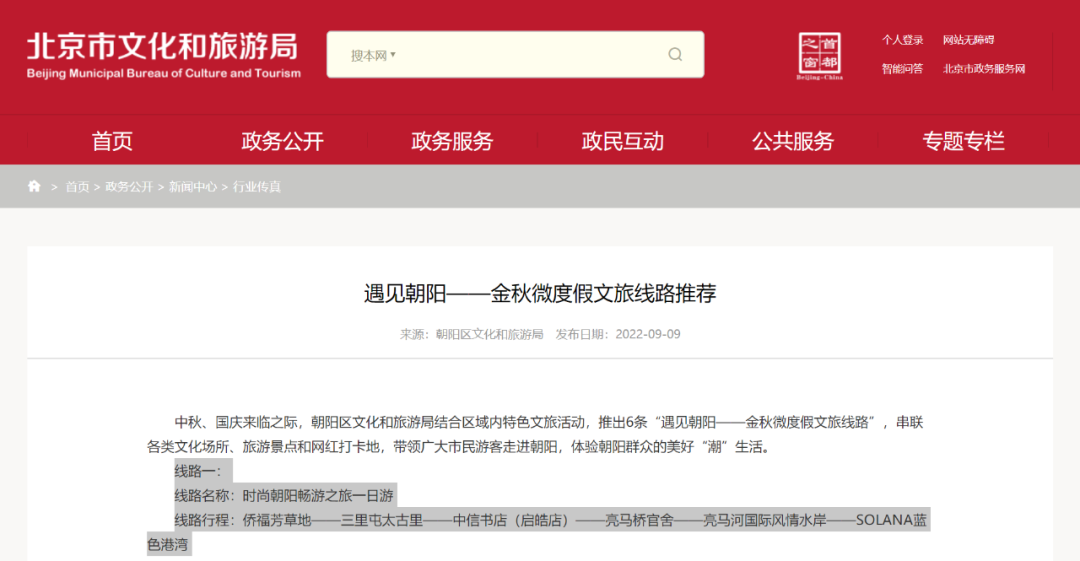This screenshot has height=561, width=1080.
Task: Click the 北京市文化和旅游局 site logo
Action: click(x=163, y=55)
